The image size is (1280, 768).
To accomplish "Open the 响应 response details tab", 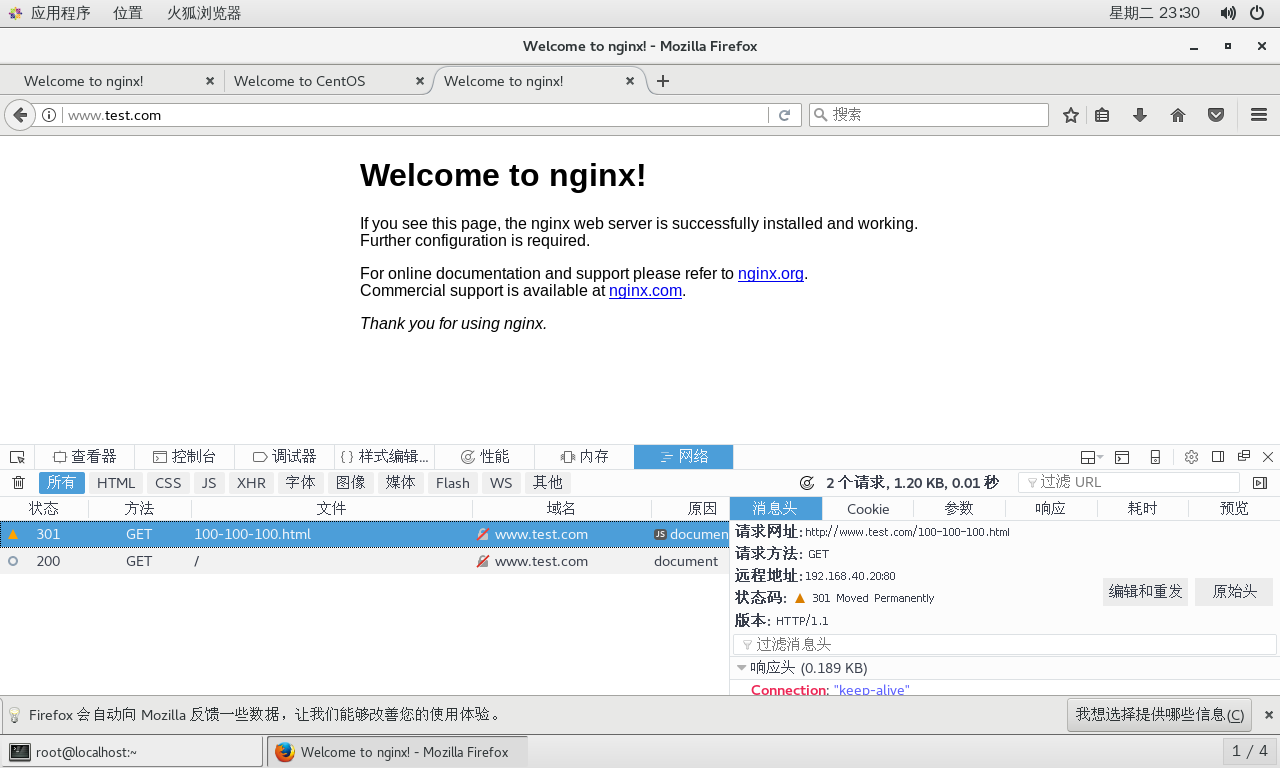I will point(1050,508).
